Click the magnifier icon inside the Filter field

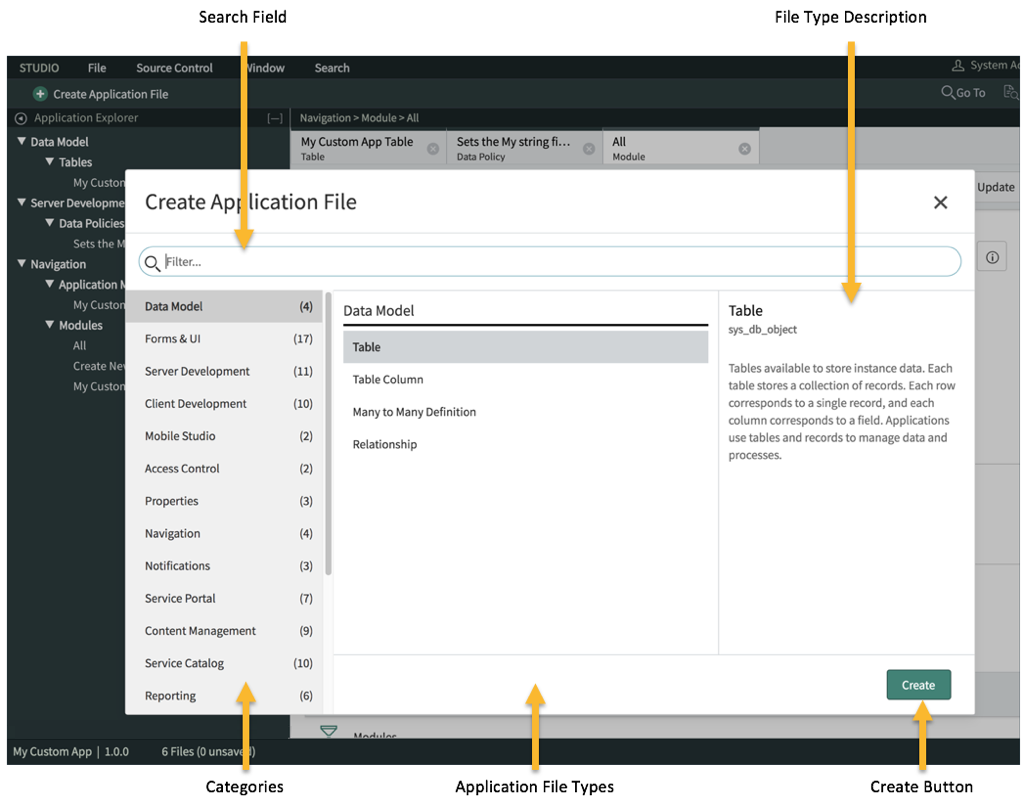point(152,261)
